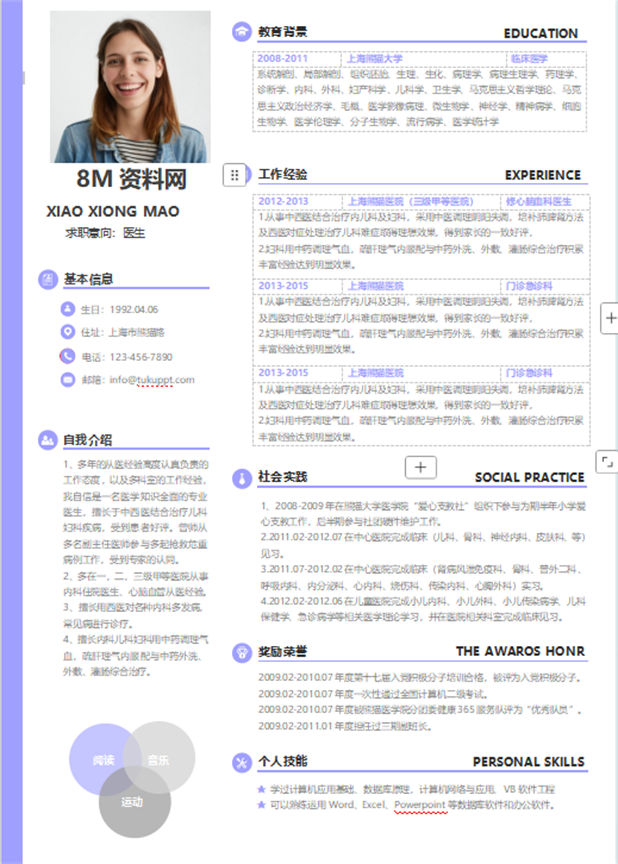Click the medal icon next to 奖励荣誉
The height and width of the screenshot is (864, 618).
tap(241, 652)
